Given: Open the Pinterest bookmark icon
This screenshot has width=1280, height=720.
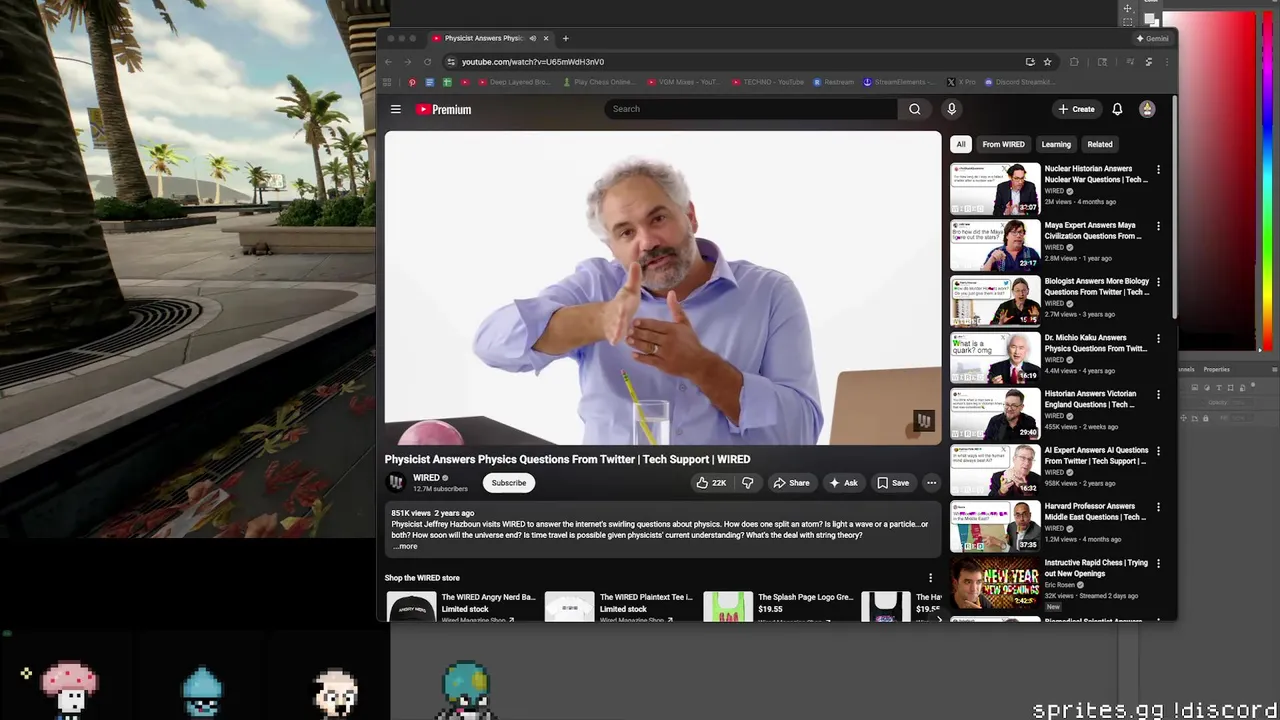Looking at the screenshot, I should click(x=412, y=82).
